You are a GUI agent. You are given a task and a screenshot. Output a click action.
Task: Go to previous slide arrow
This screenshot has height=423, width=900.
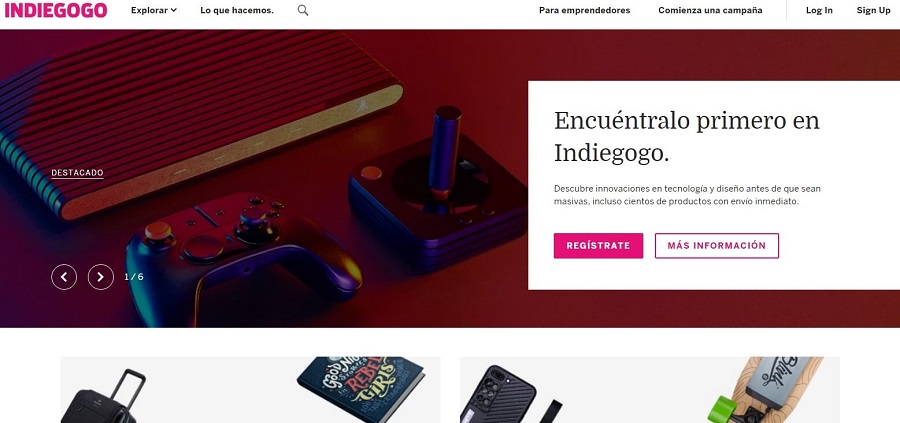coord(64,277)
